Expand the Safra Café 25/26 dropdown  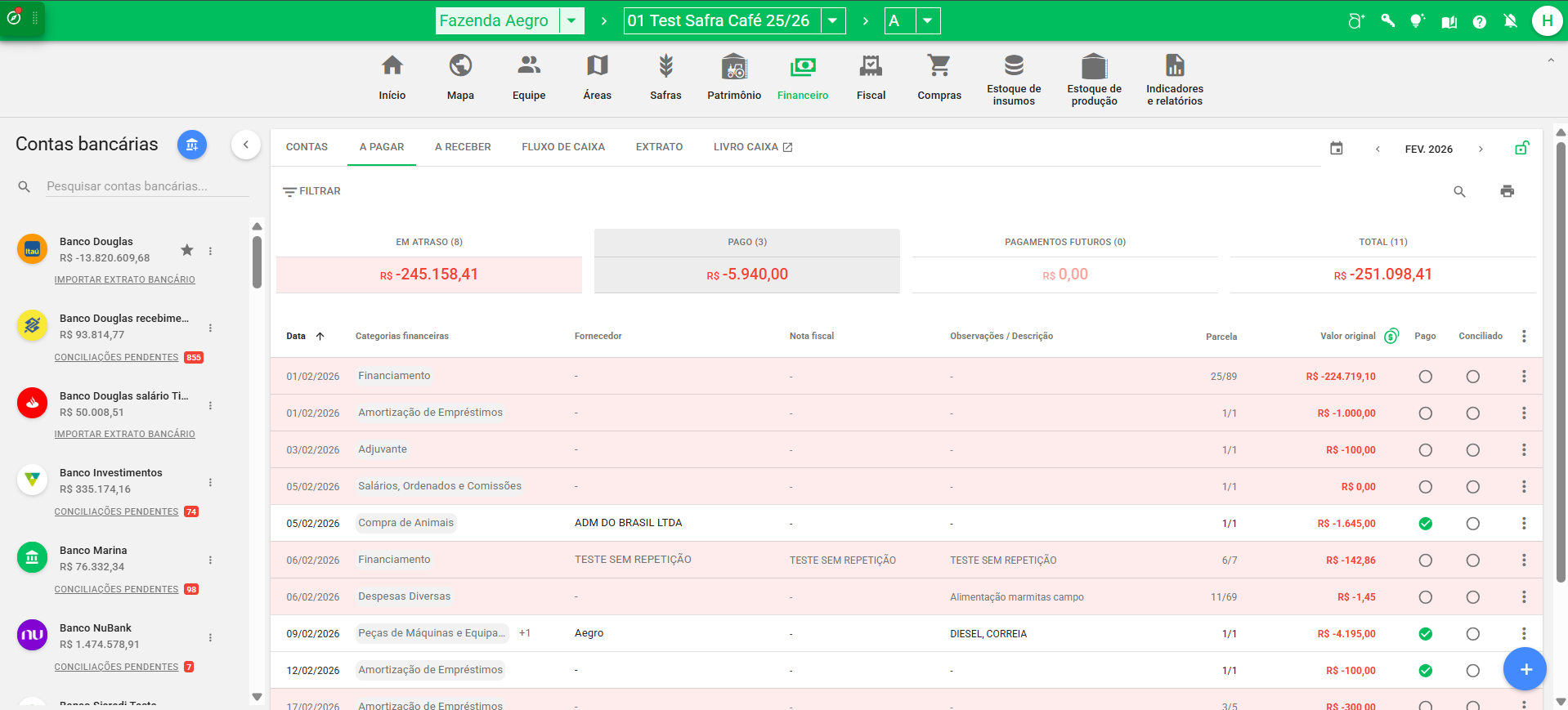point(832,21)
